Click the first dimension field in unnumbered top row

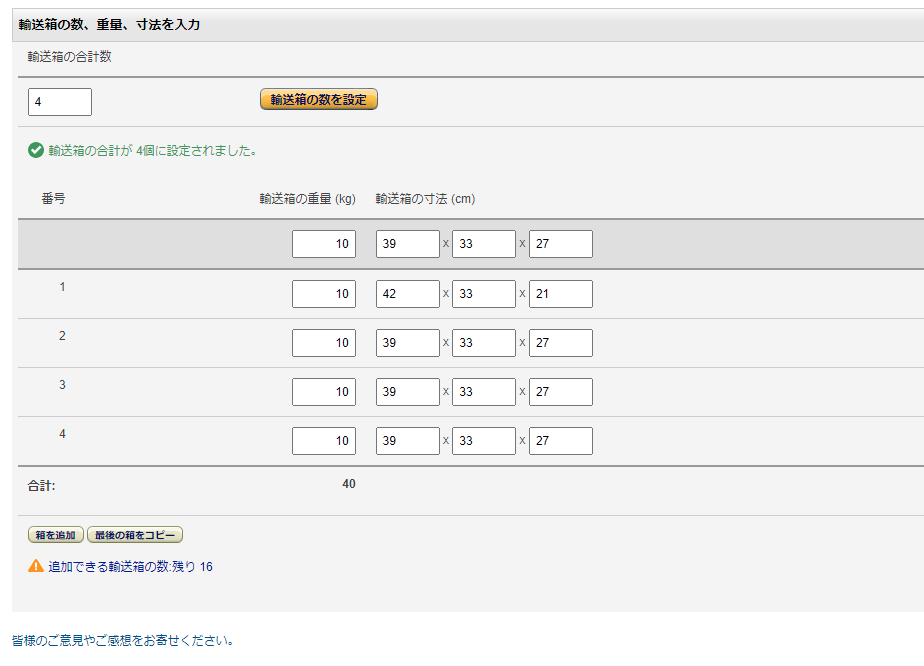407,244
